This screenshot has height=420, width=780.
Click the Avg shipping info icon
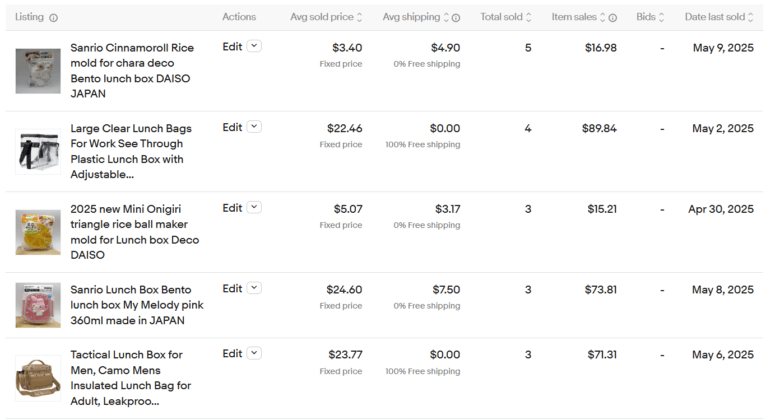click(x=456, y=17)
